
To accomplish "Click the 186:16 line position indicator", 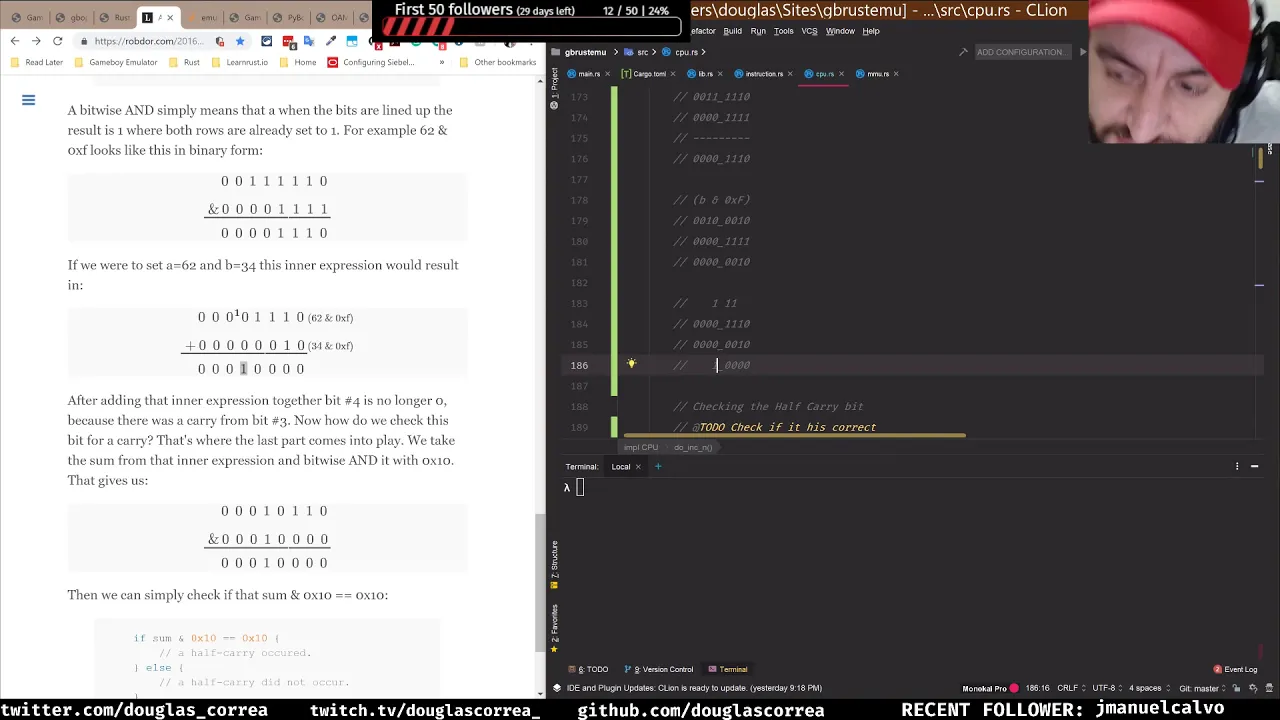I will pos(1037,688).
